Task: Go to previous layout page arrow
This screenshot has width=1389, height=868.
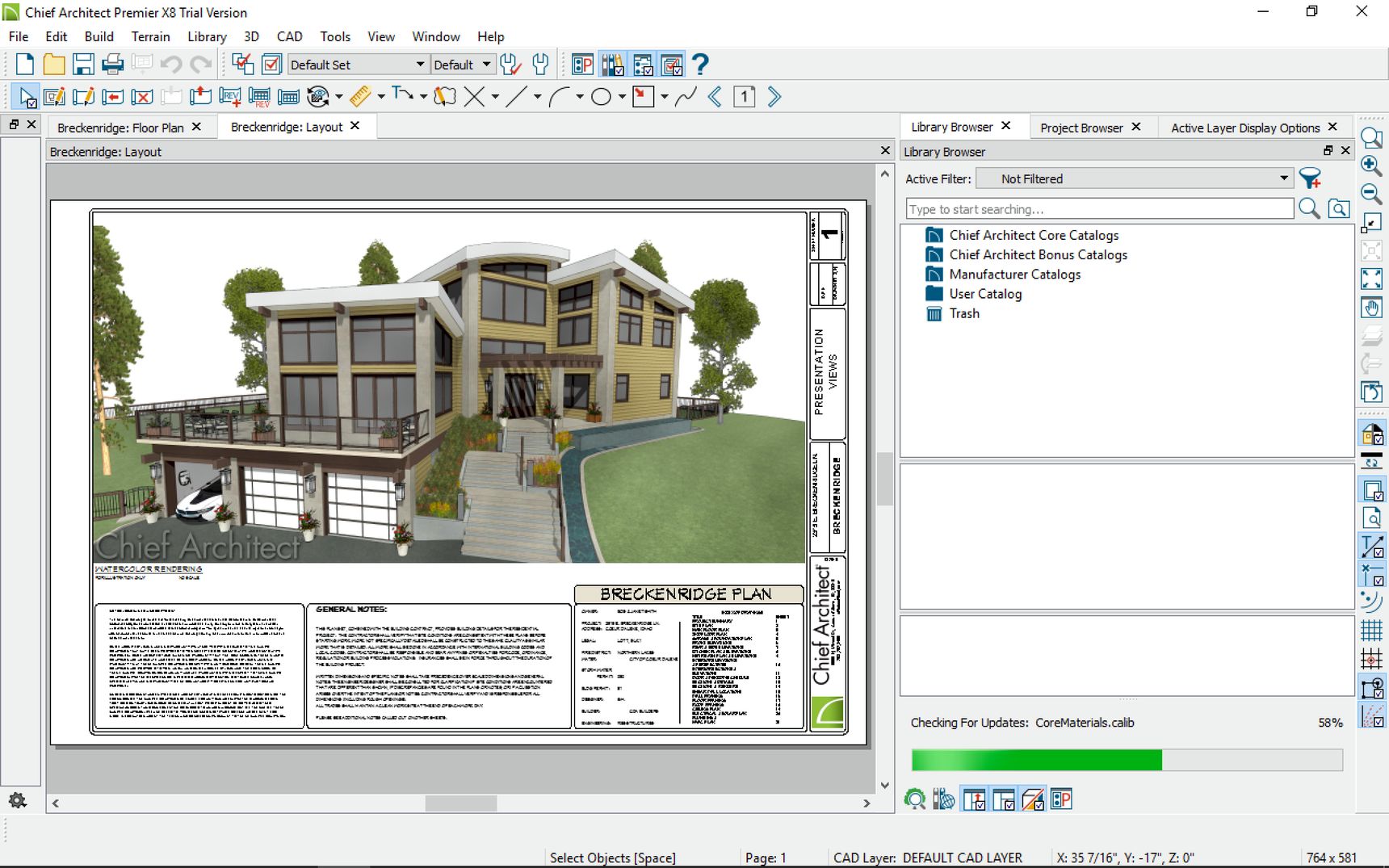Action: (715, 97)
